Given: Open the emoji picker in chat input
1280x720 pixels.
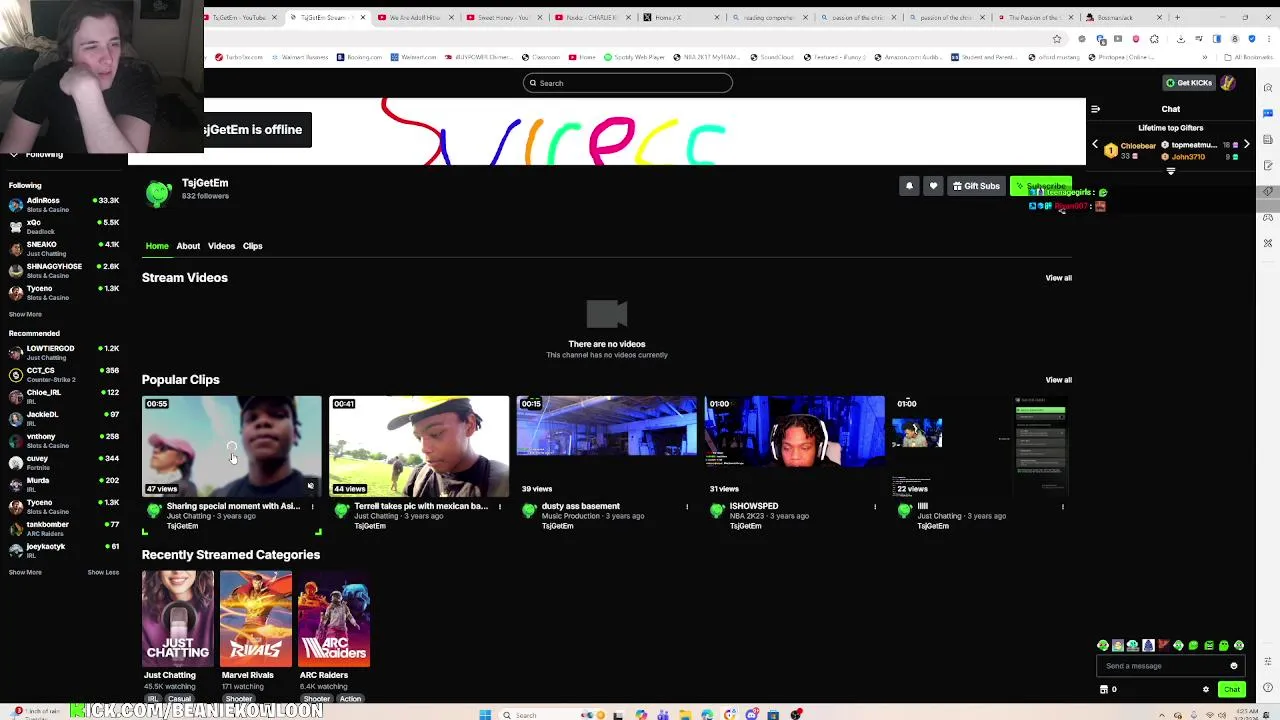Looking at the screenshot, I should [x=1234, y=666].
